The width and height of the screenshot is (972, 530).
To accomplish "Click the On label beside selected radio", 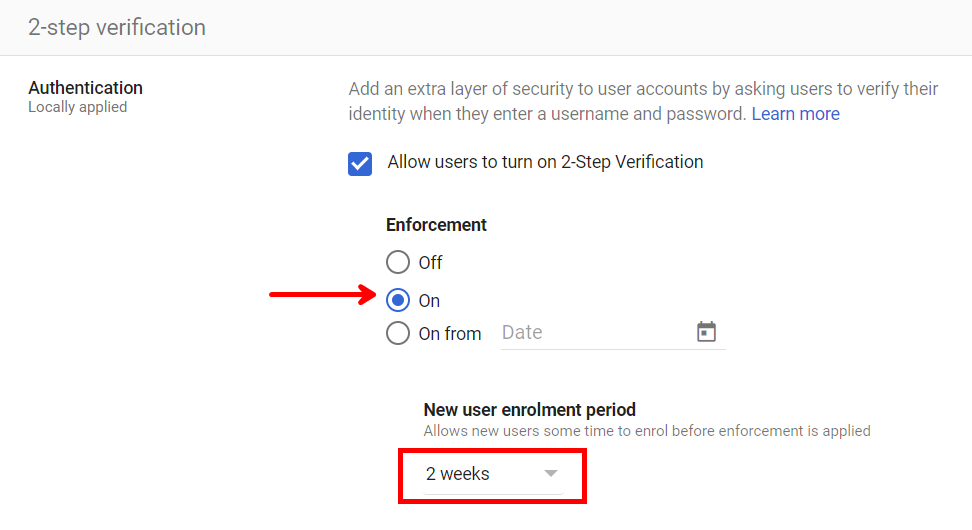I will coord(429,301).
